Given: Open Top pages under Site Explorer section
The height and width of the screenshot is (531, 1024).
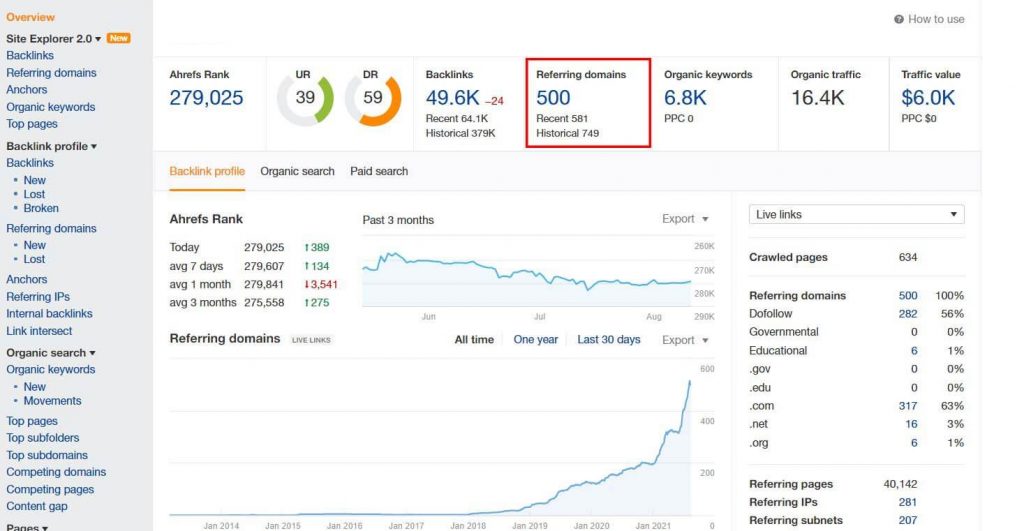Looking at the screenshot, I should (32, 124).
